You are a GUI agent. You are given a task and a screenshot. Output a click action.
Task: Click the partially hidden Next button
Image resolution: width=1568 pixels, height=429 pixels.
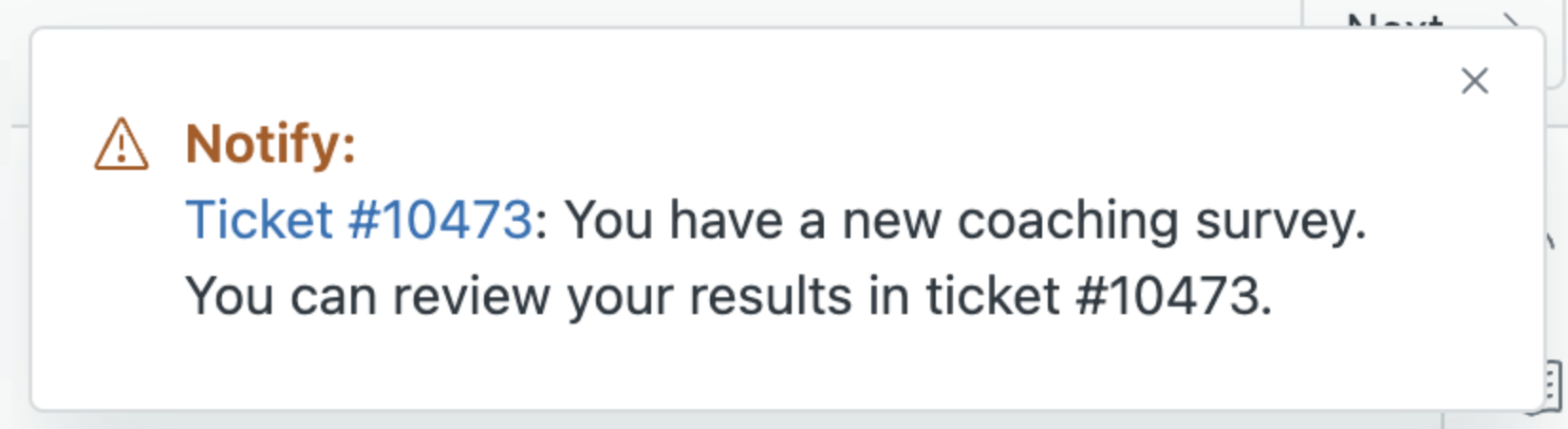[1395, 17]
